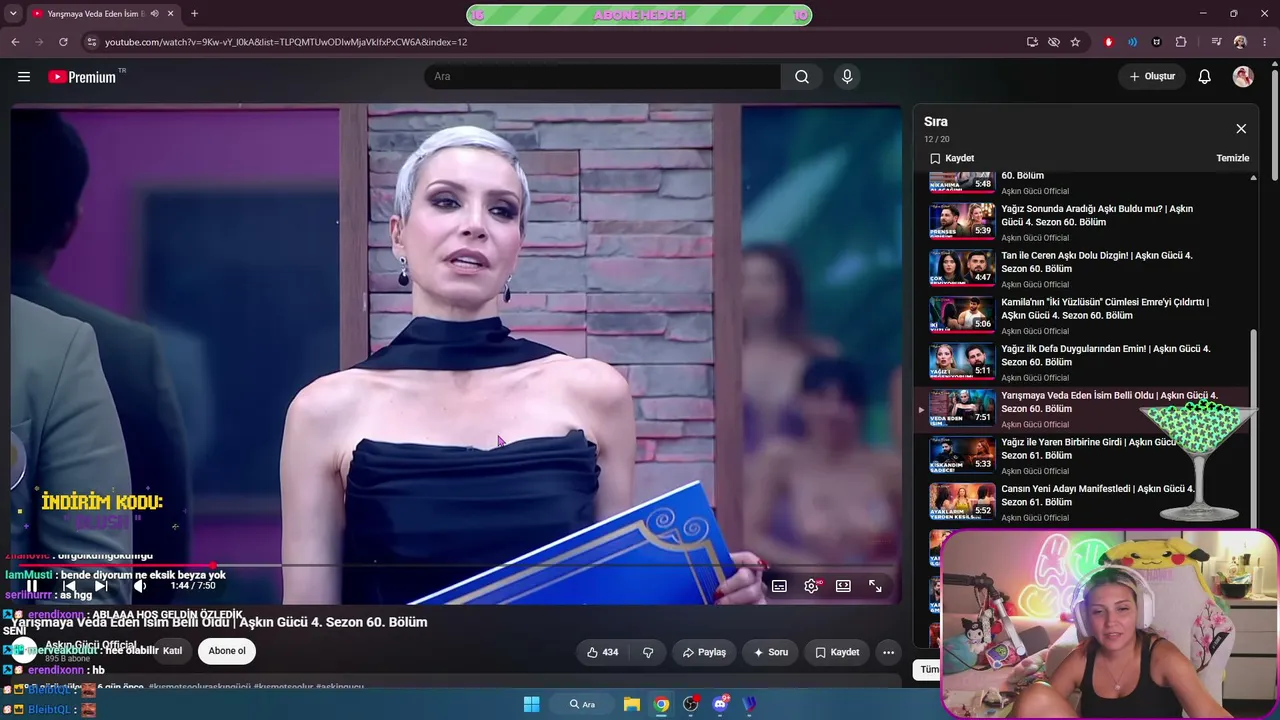Viewport: 1280px width, 720px height.
Task: Click the Soru button
Action: pyautogui.click(x=771, y=652)
